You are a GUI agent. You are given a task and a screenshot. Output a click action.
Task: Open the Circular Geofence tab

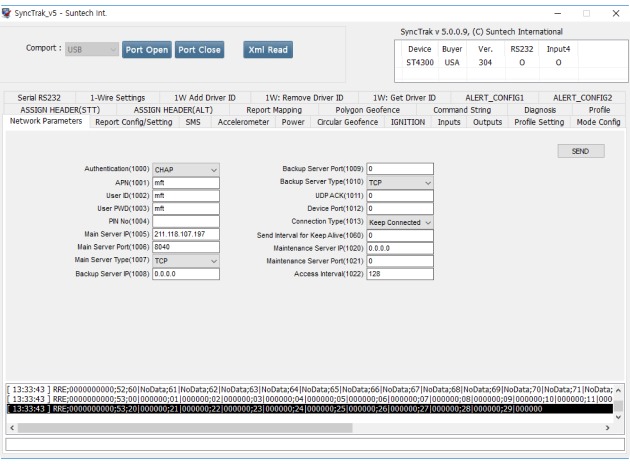pos(349,122)
